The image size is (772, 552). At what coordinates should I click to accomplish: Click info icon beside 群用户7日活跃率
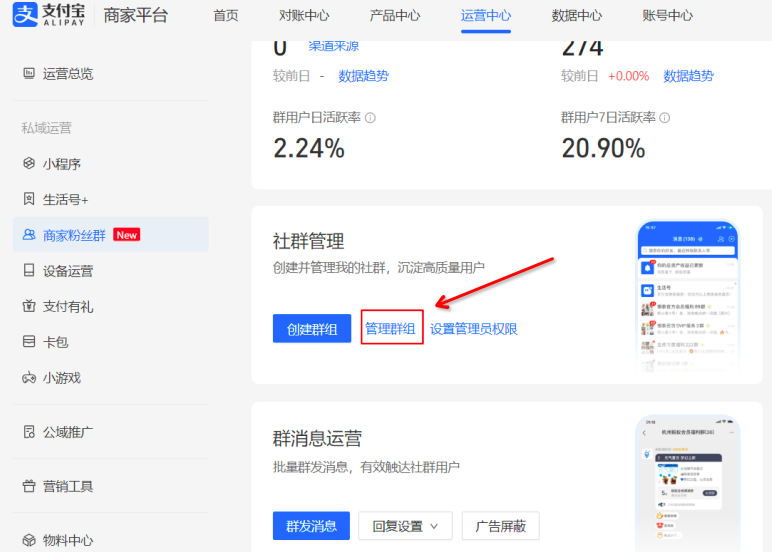[x=664, y=118]
